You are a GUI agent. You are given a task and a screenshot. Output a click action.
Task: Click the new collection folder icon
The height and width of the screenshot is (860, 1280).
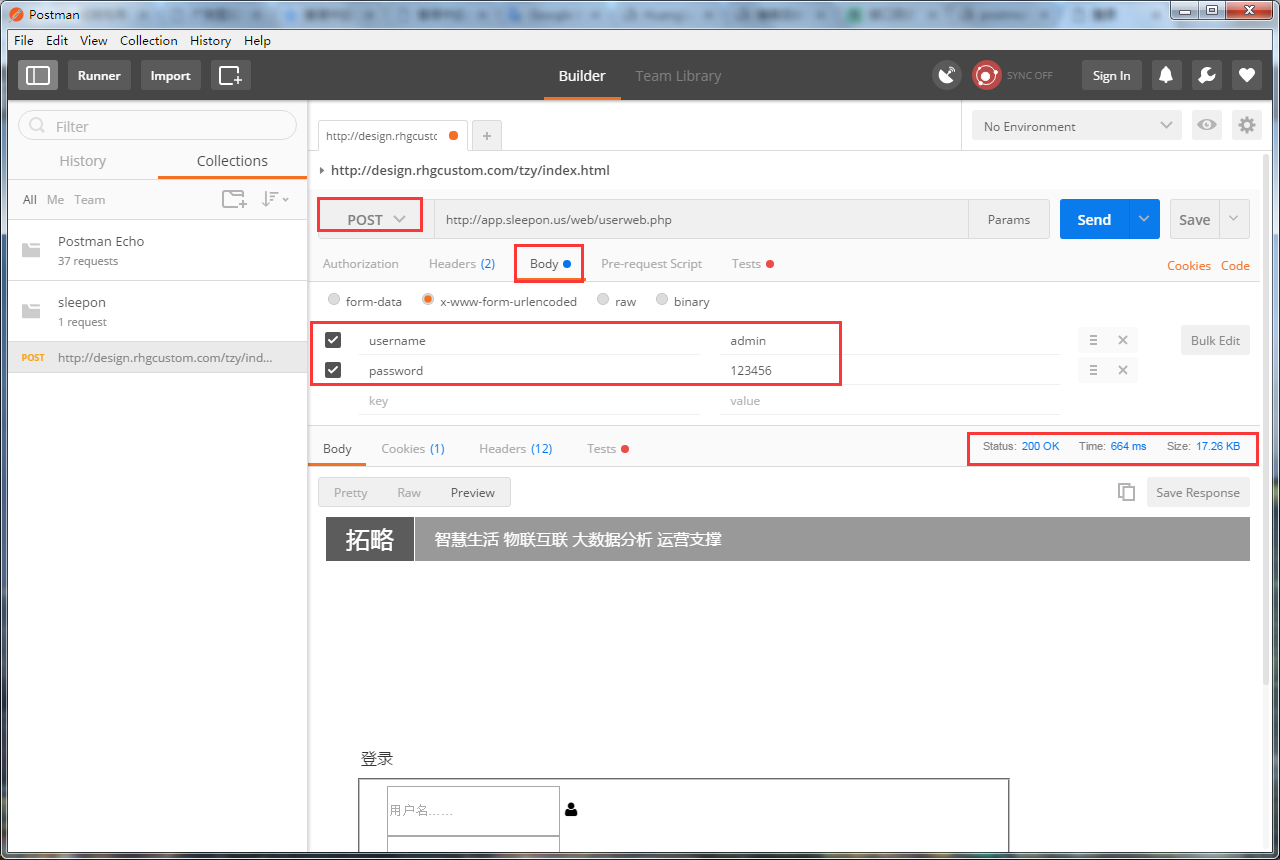(x=234, y=199)
